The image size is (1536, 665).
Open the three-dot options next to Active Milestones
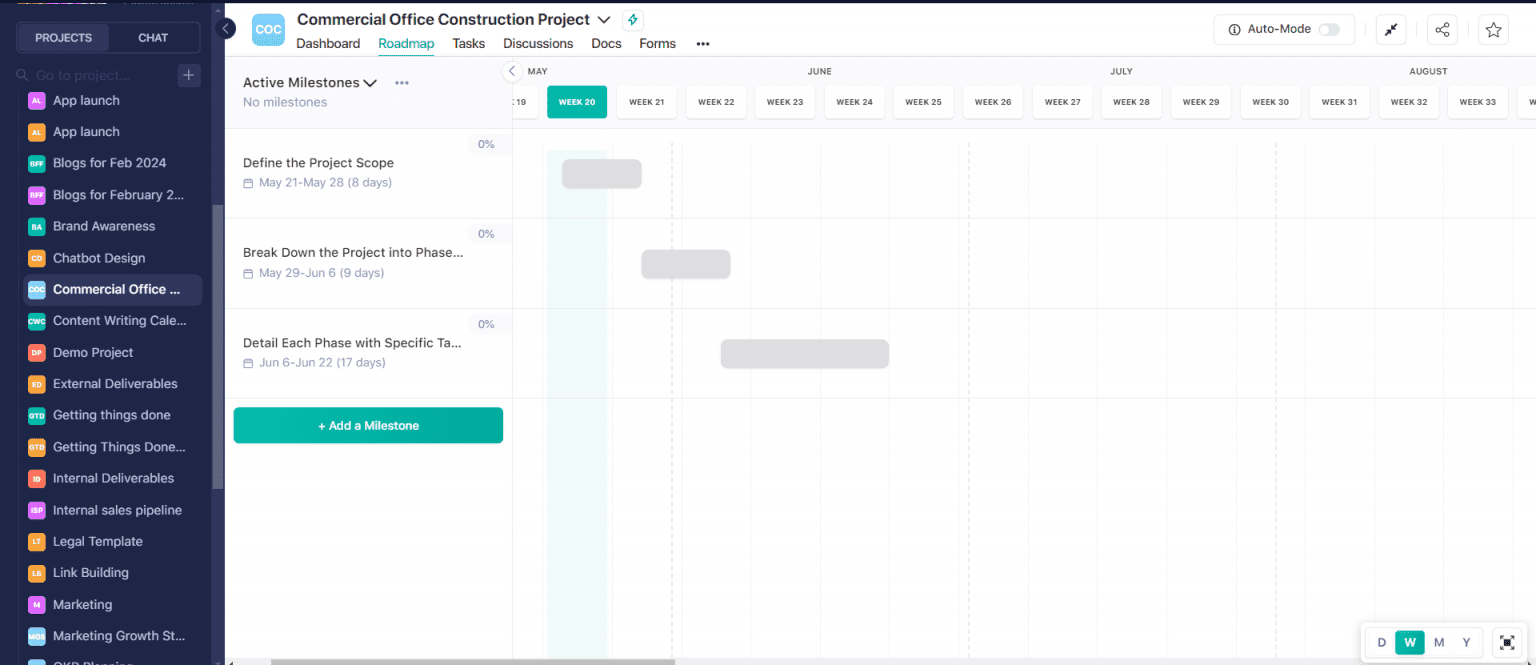pos(401,83)
